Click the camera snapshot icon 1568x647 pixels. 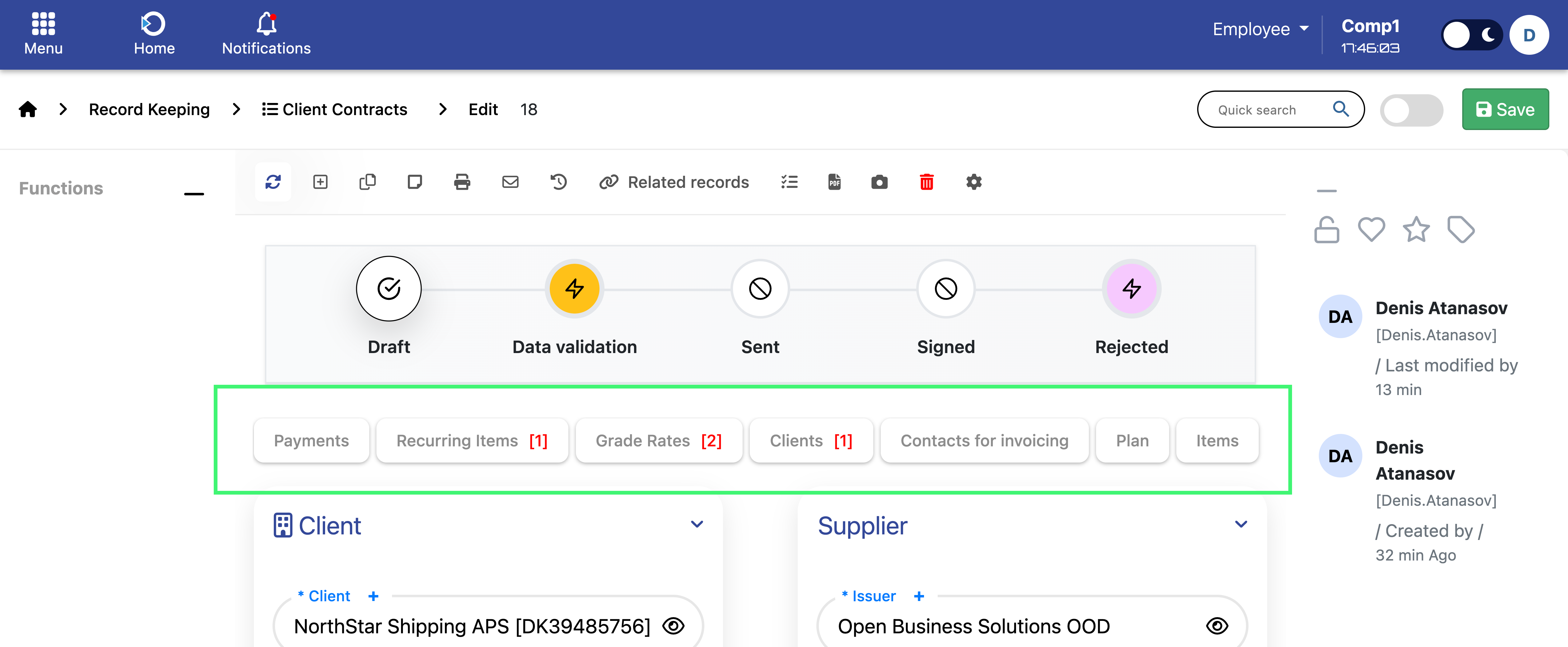880,182
